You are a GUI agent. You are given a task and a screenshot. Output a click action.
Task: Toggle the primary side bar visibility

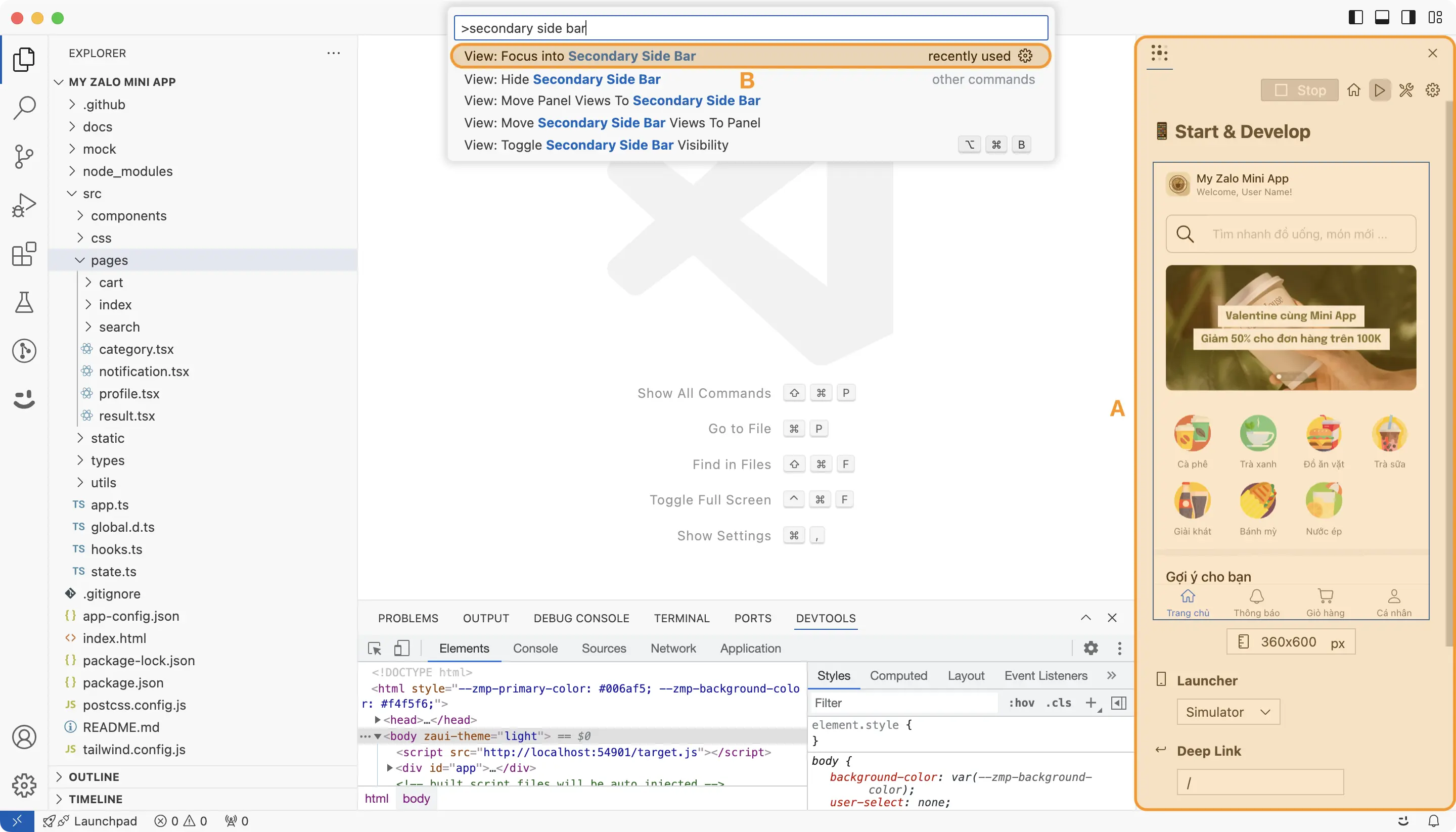(x=1355, y=17)
